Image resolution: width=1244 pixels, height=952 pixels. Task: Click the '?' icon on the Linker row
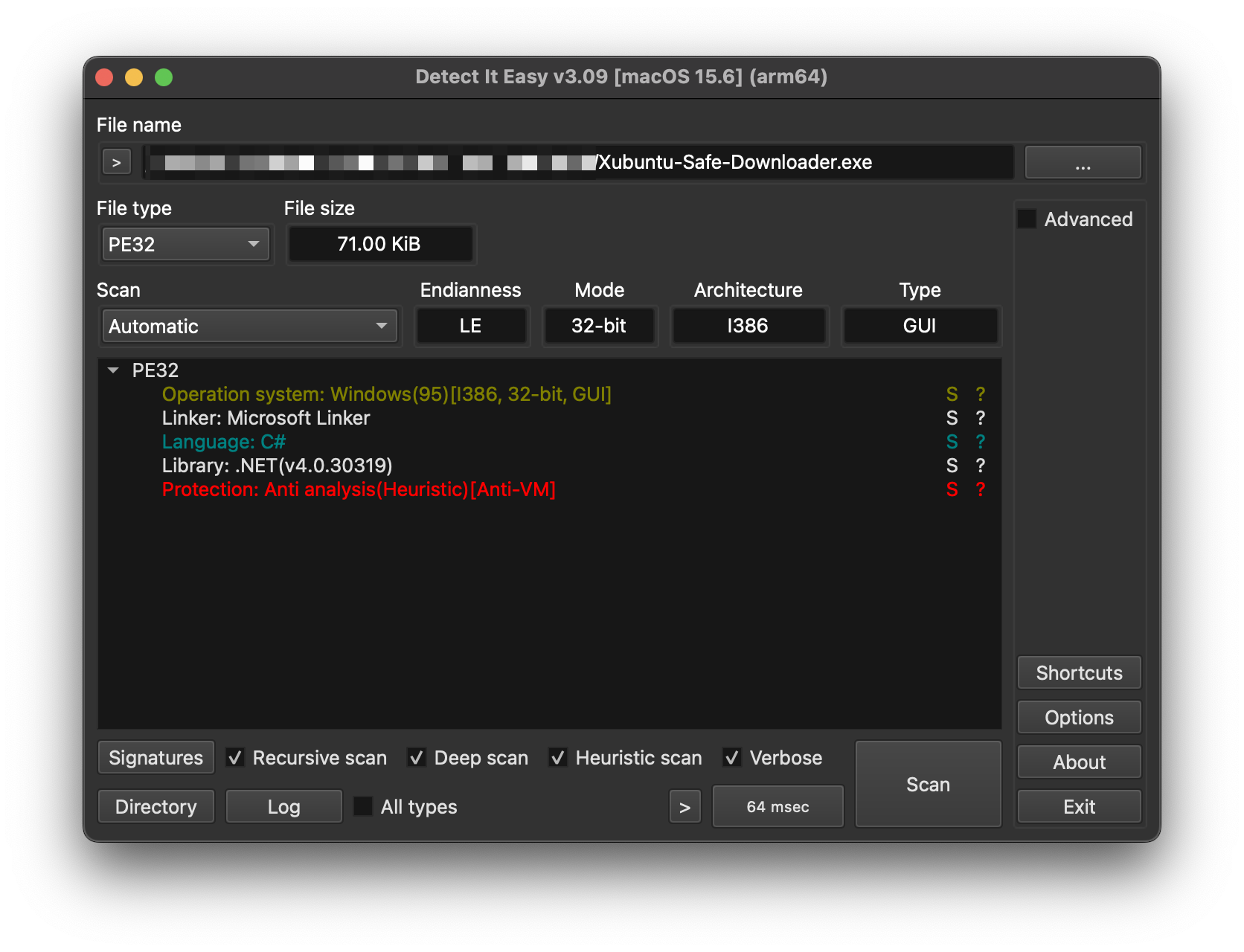(980, 418)
